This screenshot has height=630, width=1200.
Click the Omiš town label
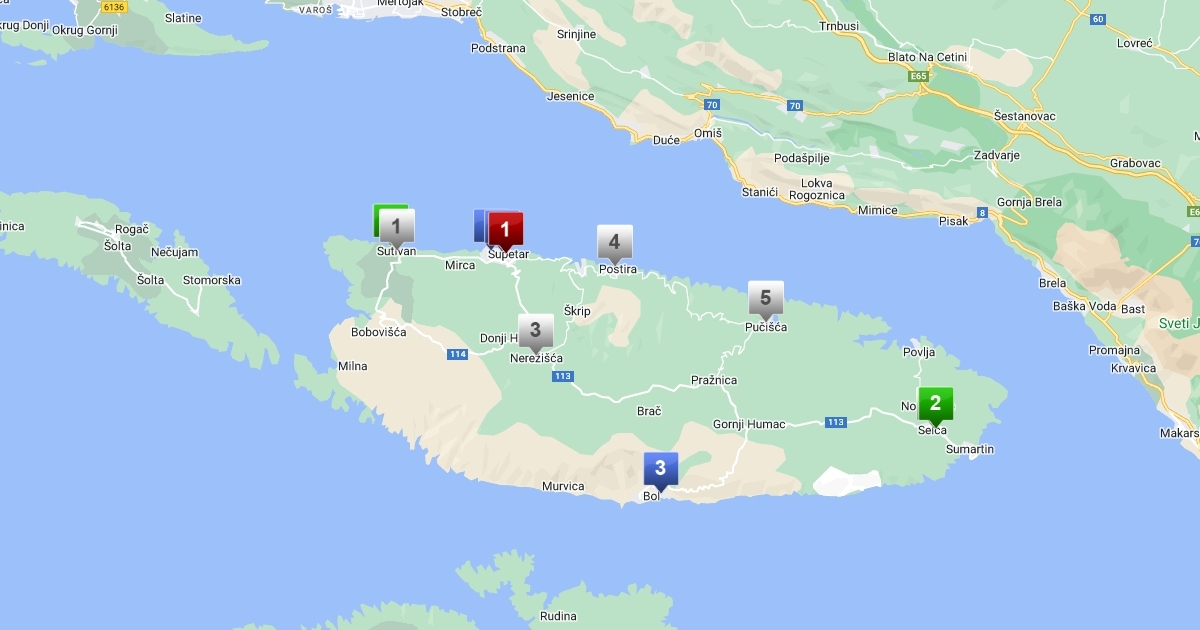708,134
